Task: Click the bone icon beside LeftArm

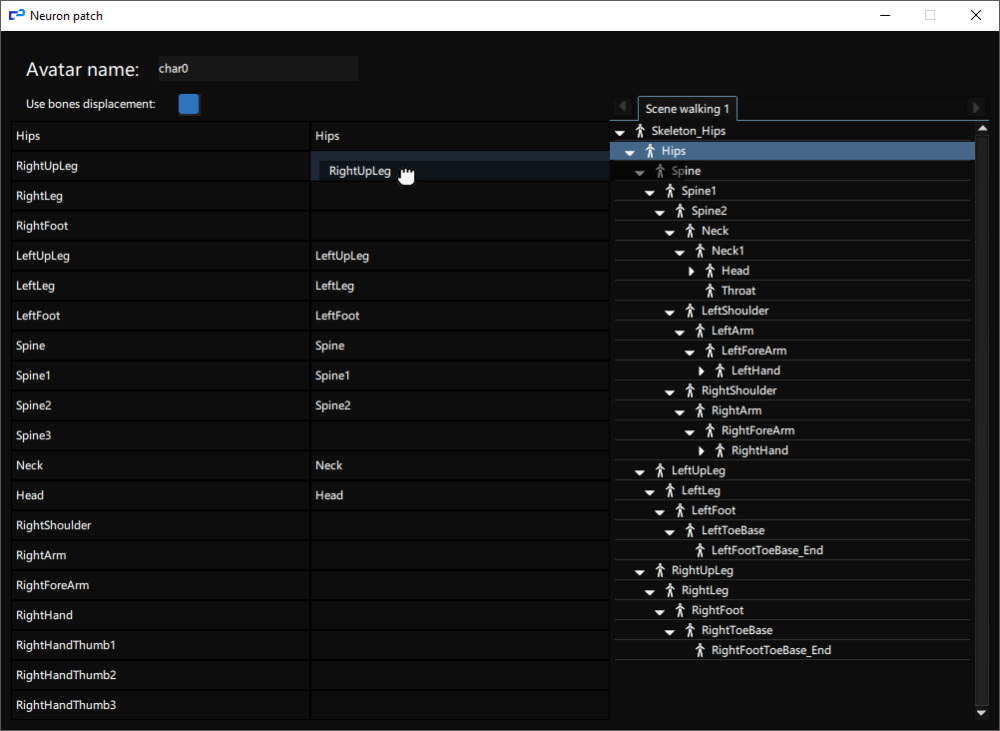Action: [700, 330]
